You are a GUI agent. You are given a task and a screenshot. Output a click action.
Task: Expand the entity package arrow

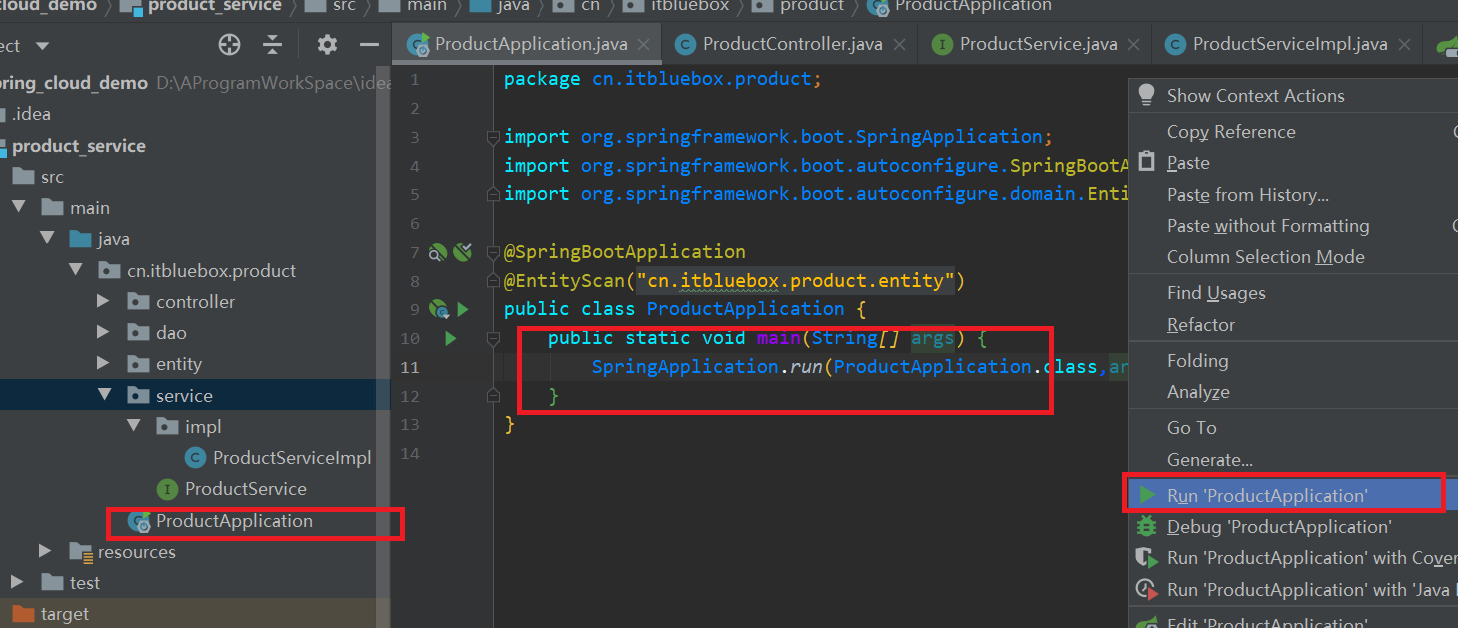click(x=104, y=364)
